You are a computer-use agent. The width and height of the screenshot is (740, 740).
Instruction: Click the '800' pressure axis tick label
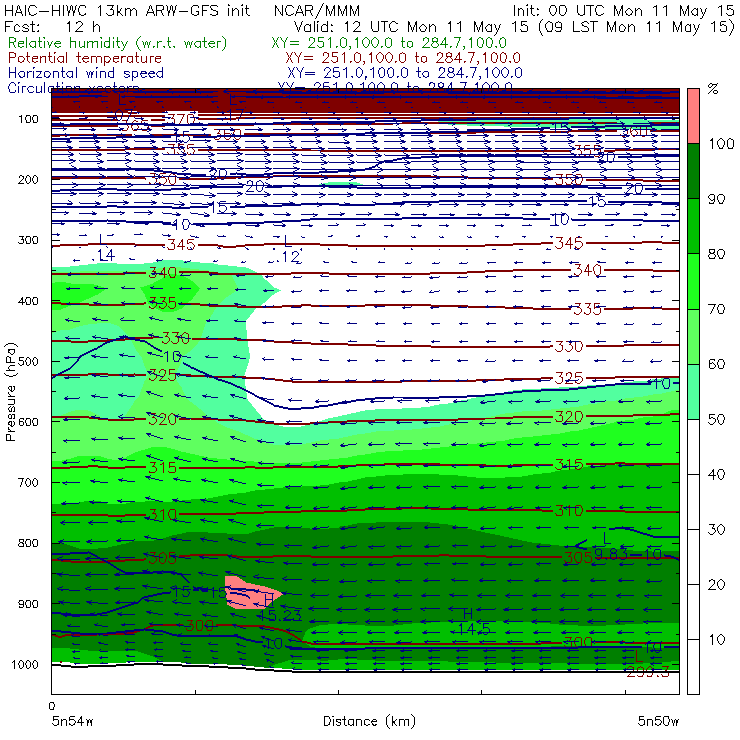(x=28, y=543)
